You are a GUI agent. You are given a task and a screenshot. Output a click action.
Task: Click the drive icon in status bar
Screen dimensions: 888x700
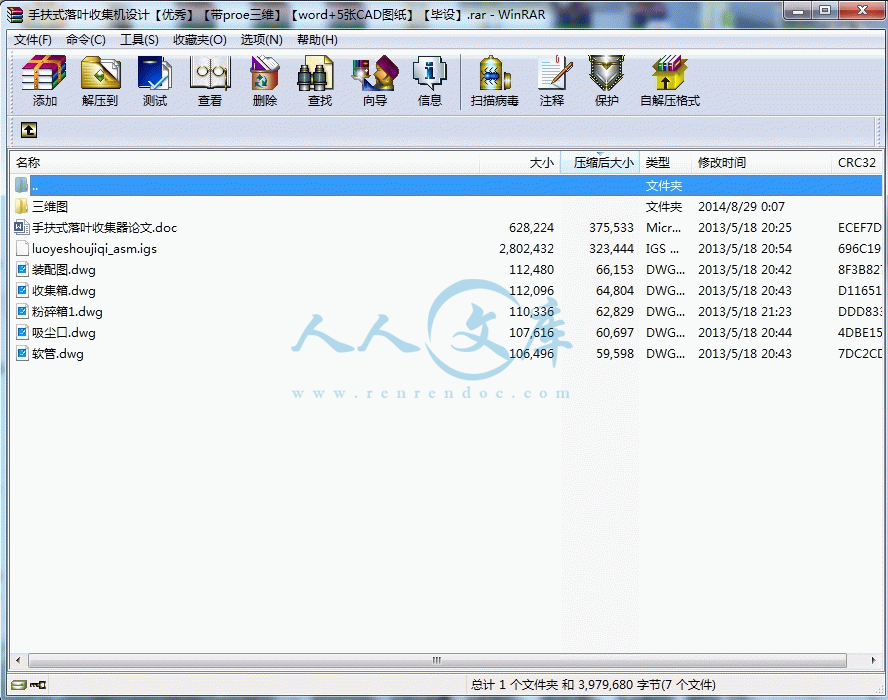(19, 685)
